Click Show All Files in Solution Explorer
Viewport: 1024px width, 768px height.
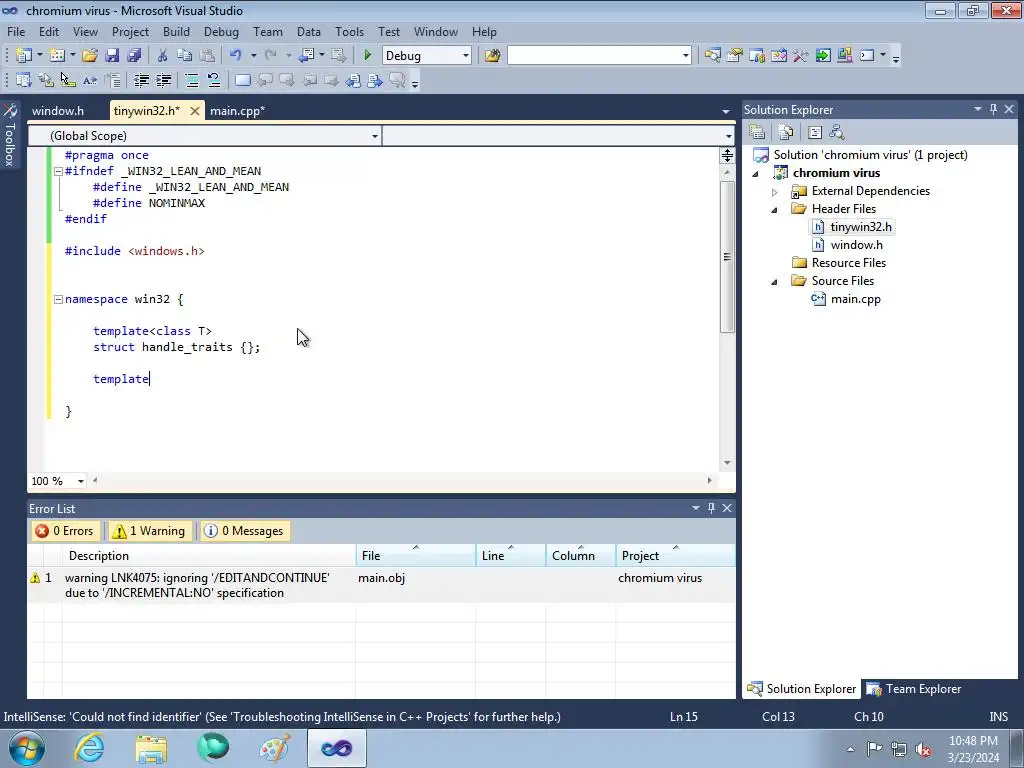(786, 133)
